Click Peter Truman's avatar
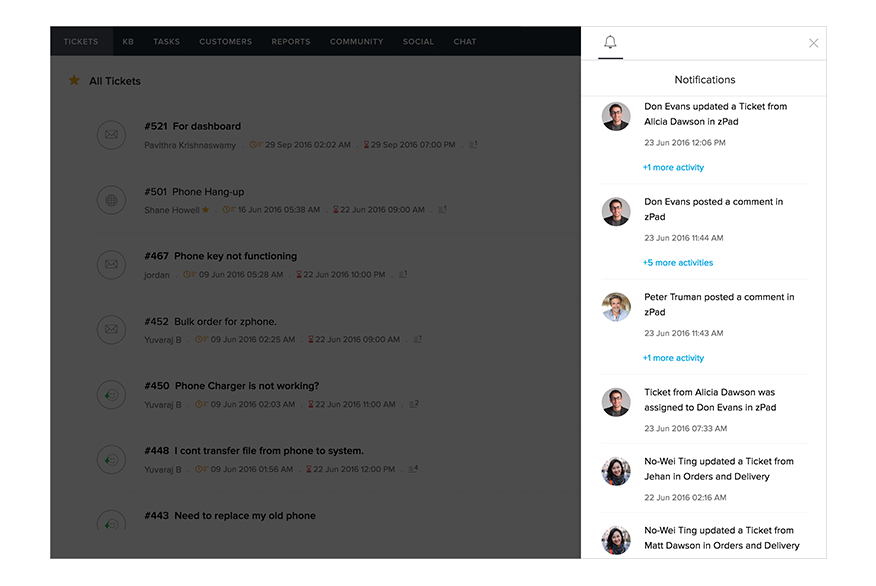The height and width of the screenshot is (586, 876). tap(616, 307)
